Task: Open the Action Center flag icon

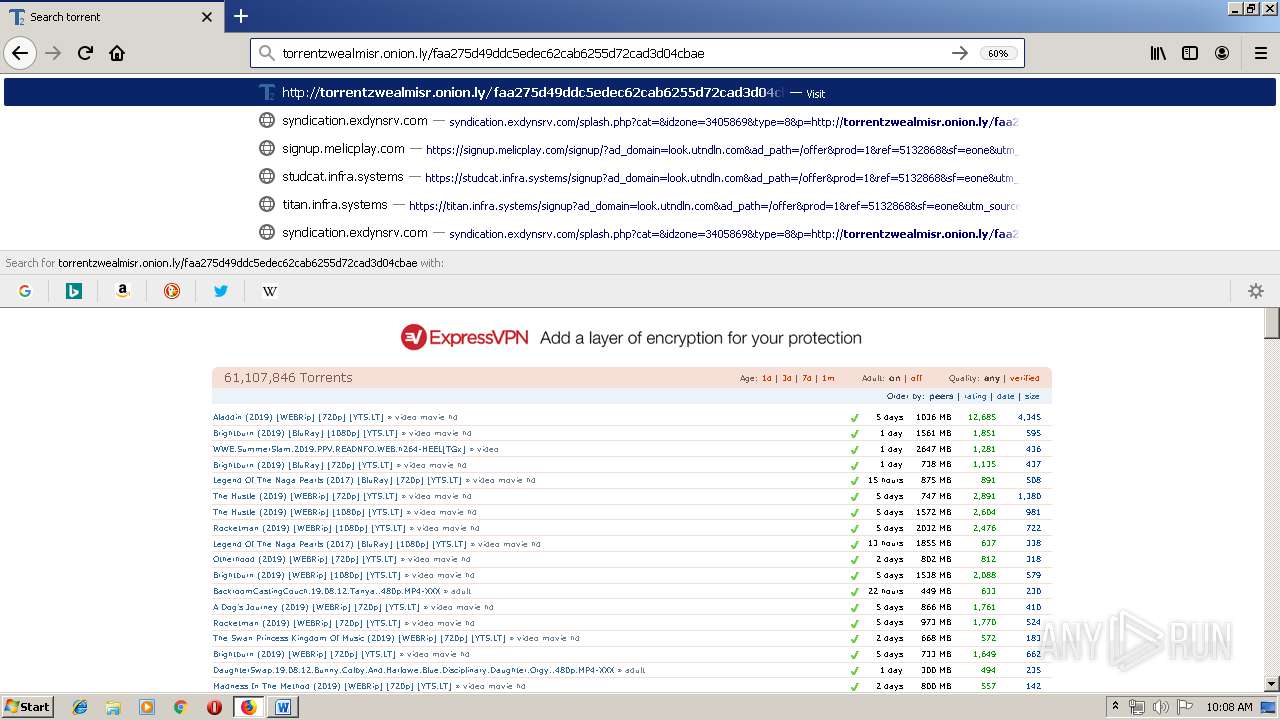Action: click(x=1185, y=707)
